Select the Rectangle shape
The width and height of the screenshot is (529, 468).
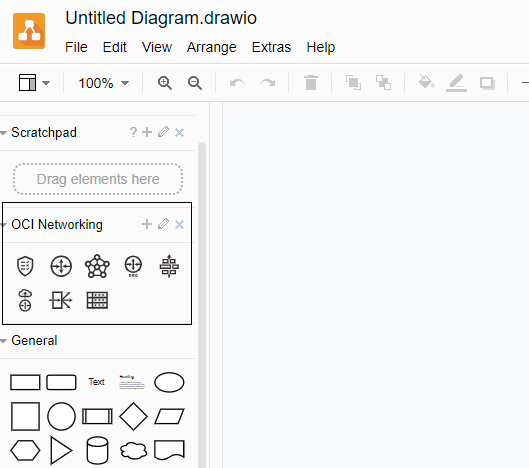[25, 382]
